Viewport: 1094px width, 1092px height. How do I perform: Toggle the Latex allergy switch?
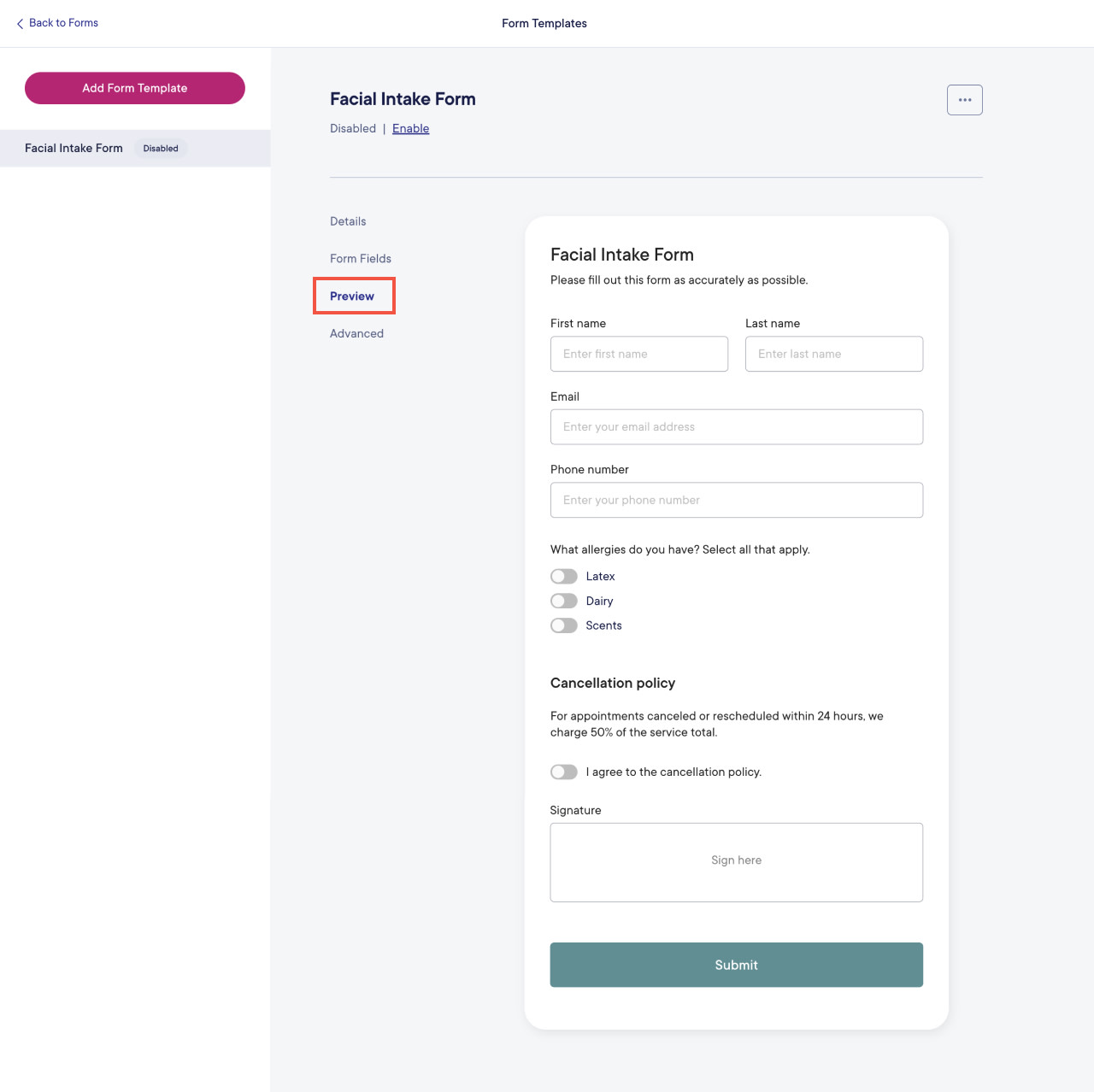pos(563,576)
